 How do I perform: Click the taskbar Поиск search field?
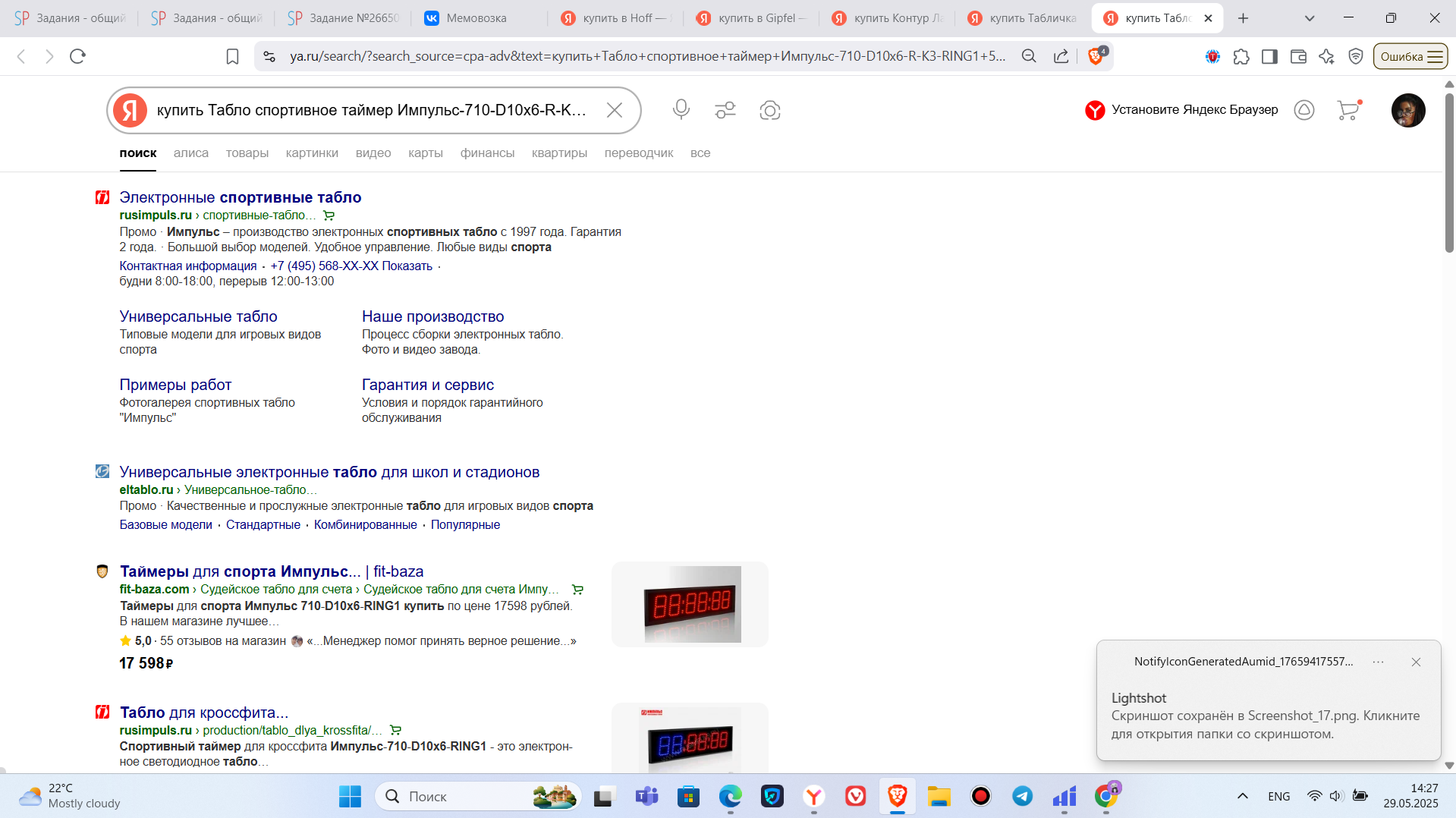(x=478, y=797)
